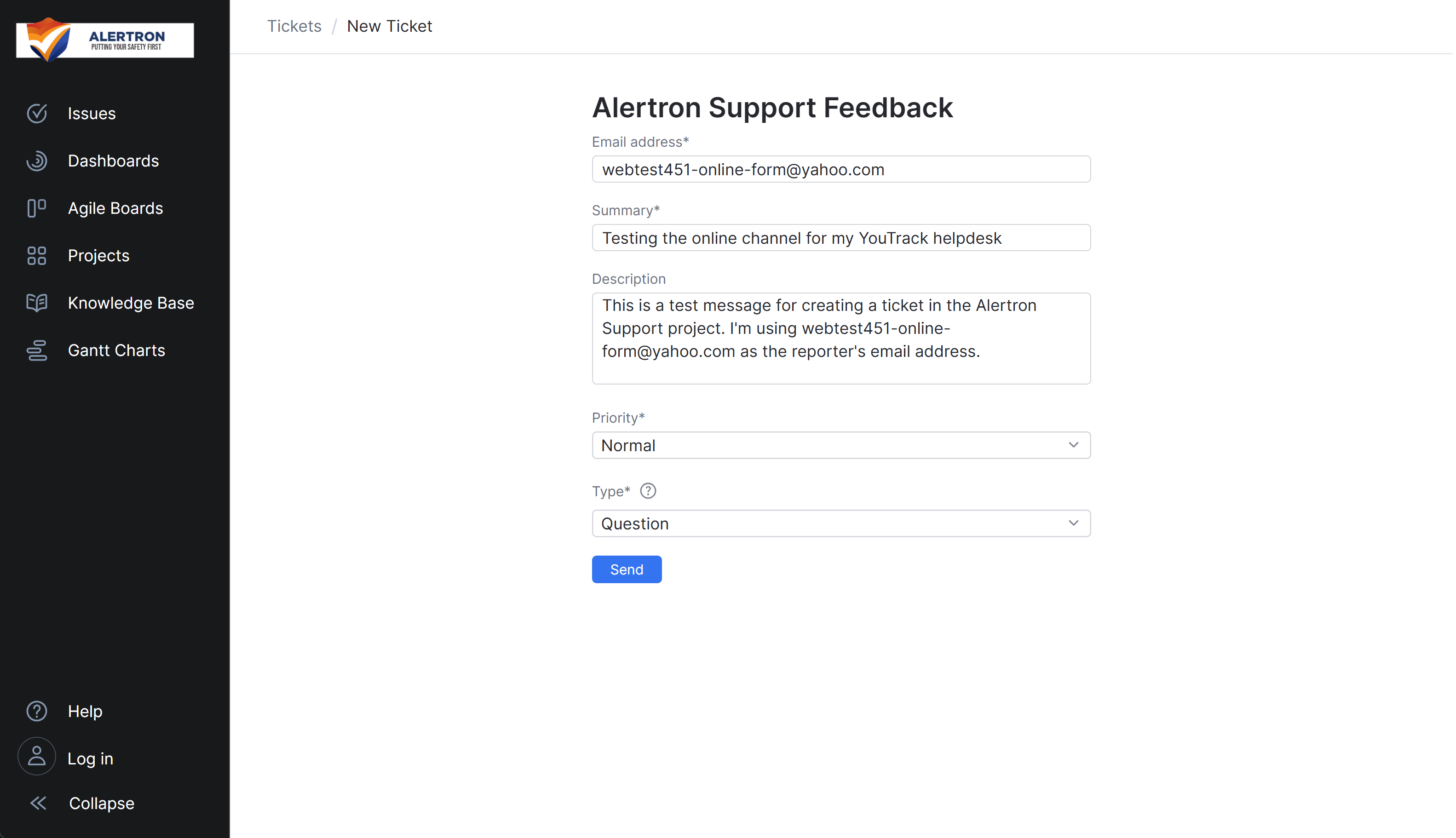Open the Issues section

click(x=92, y=114)
